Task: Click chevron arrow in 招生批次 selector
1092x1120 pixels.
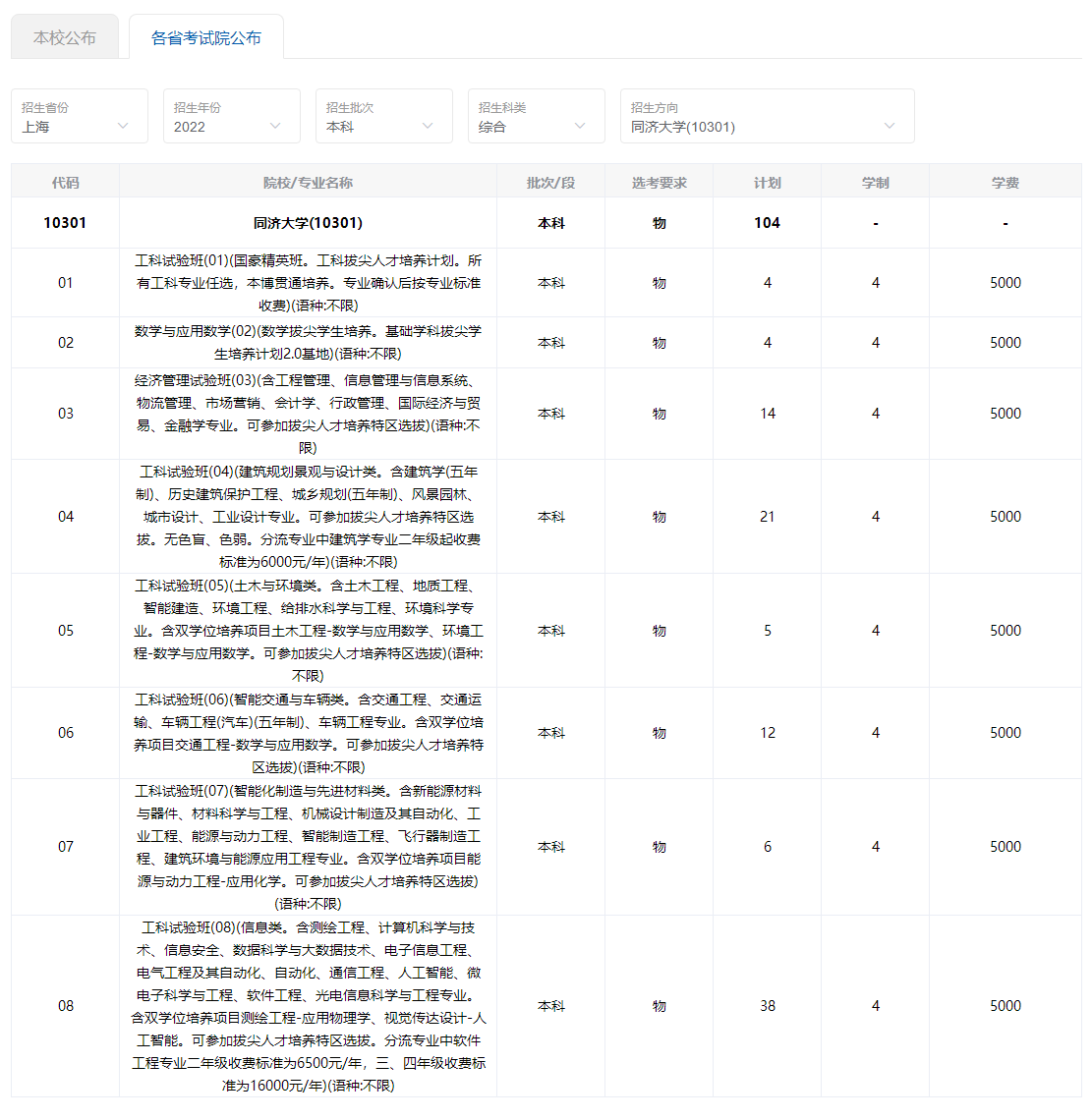Action: pyautogui.click(x=428, y=126)
